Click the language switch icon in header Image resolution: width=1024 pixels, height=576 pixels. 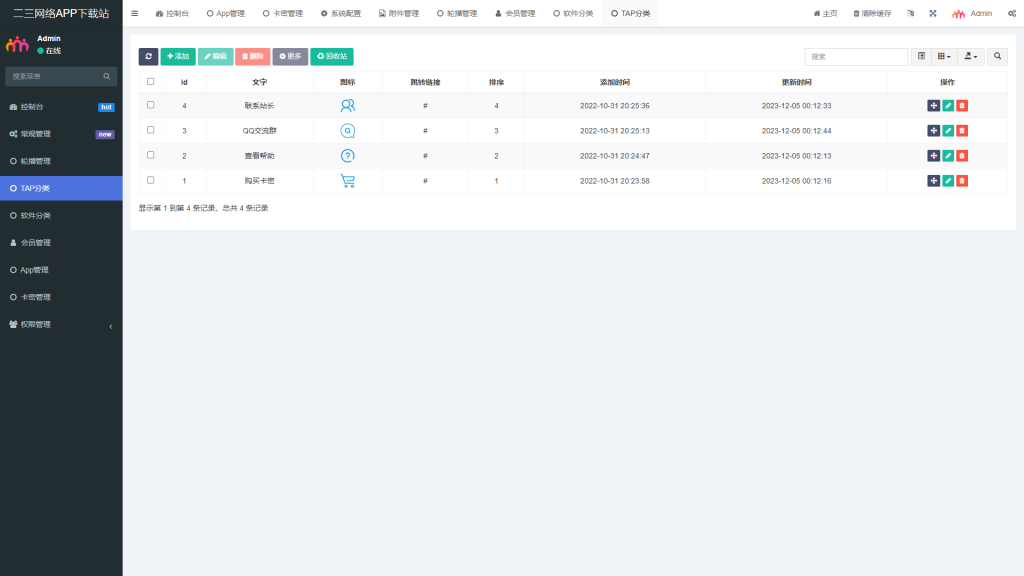pyautogui.click(x=910, y=14)
